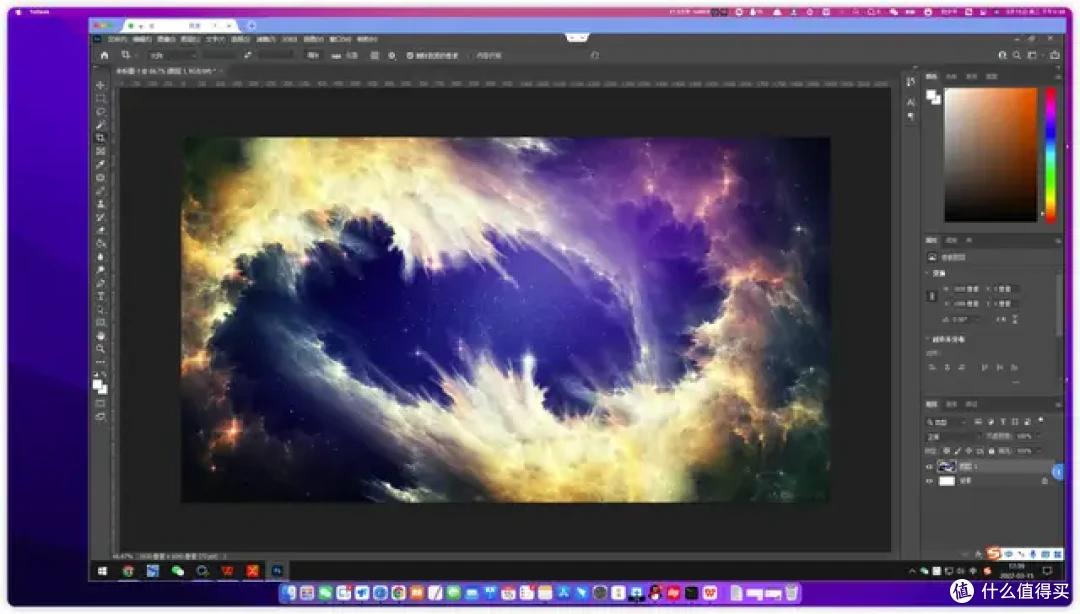Select the Crop tool in toolbar
The width and height of the screenshot is (1080, 614).
(101, 138)
